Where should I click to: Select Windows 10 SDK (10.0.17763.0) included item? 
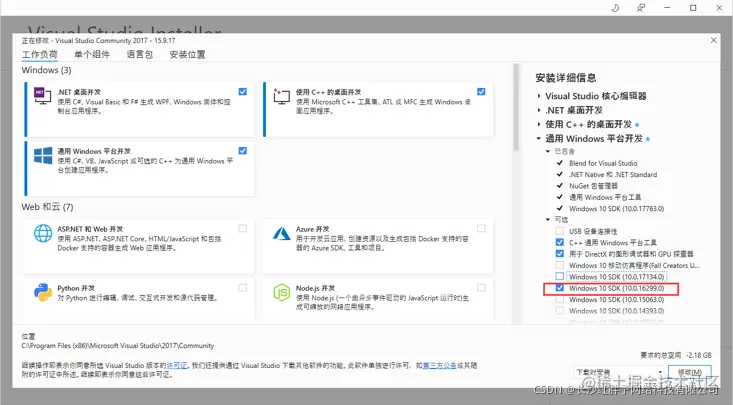pos(616,209)
